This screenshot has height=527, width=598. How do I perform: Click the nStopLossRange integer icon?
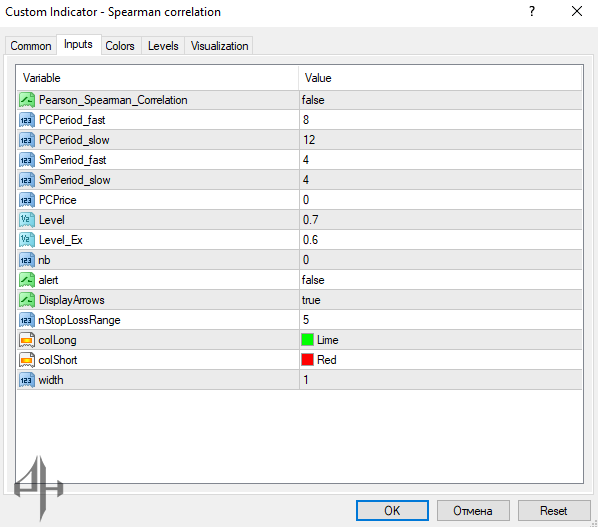(27, 320)
